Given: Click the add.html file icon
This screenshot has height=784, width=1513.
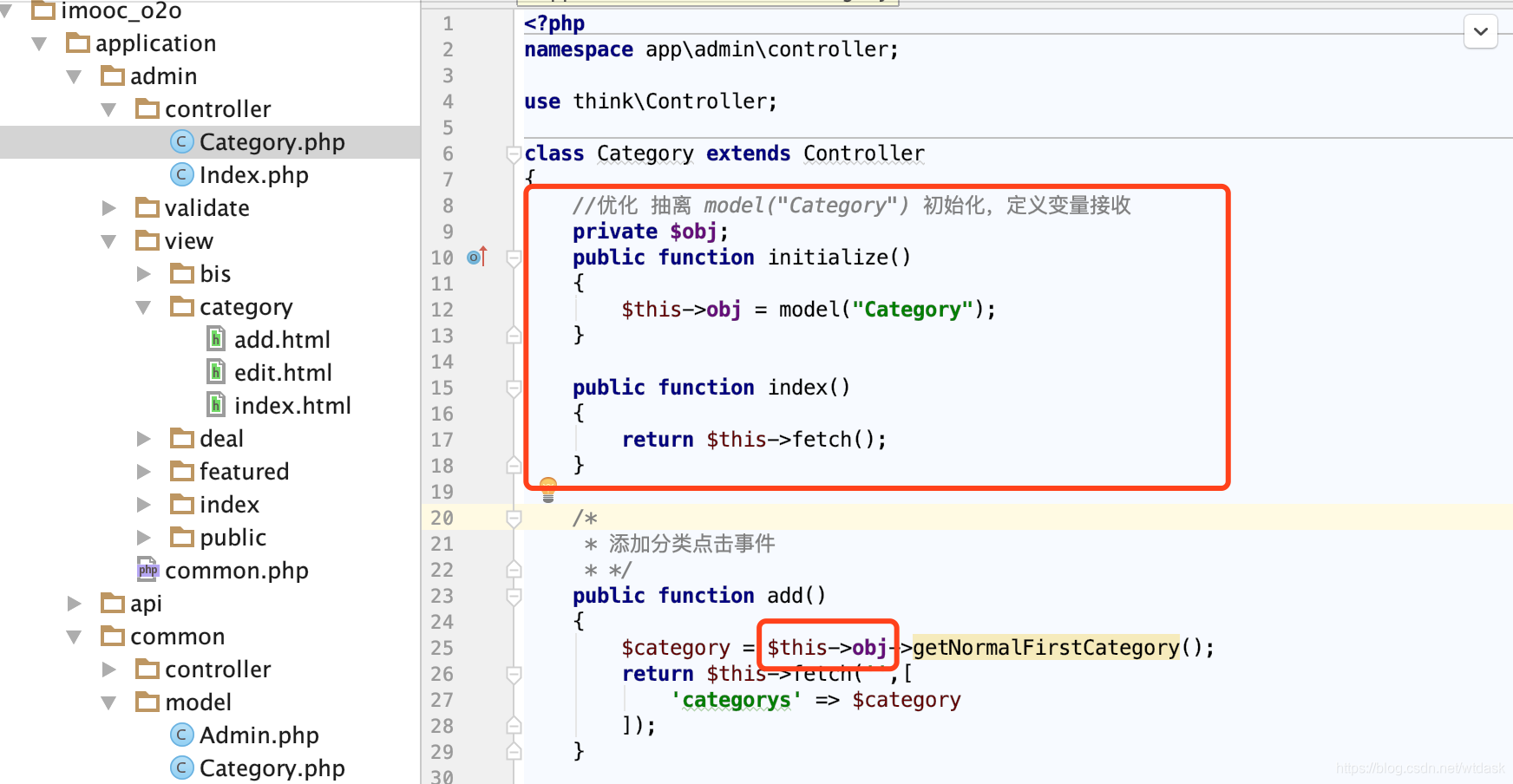Looking at the screenshot, I should (216, 339).
